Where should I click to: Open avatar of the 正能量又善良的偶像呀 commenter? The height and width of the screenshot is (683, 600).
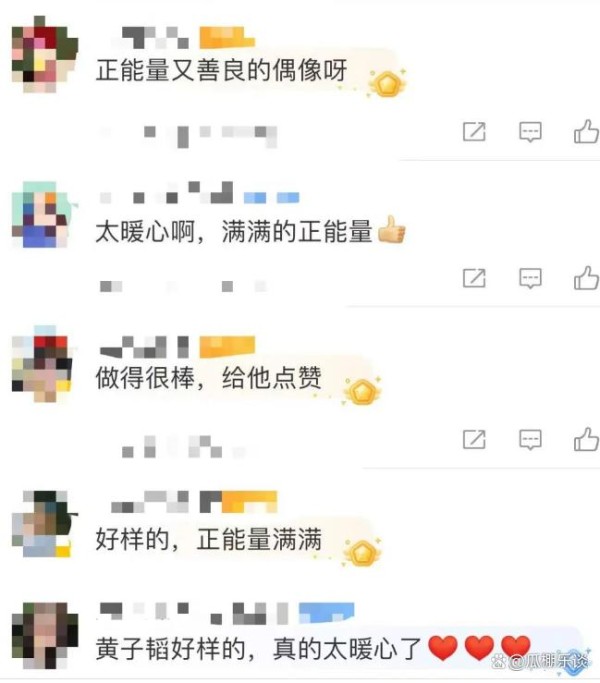click(x=44, y=54)
